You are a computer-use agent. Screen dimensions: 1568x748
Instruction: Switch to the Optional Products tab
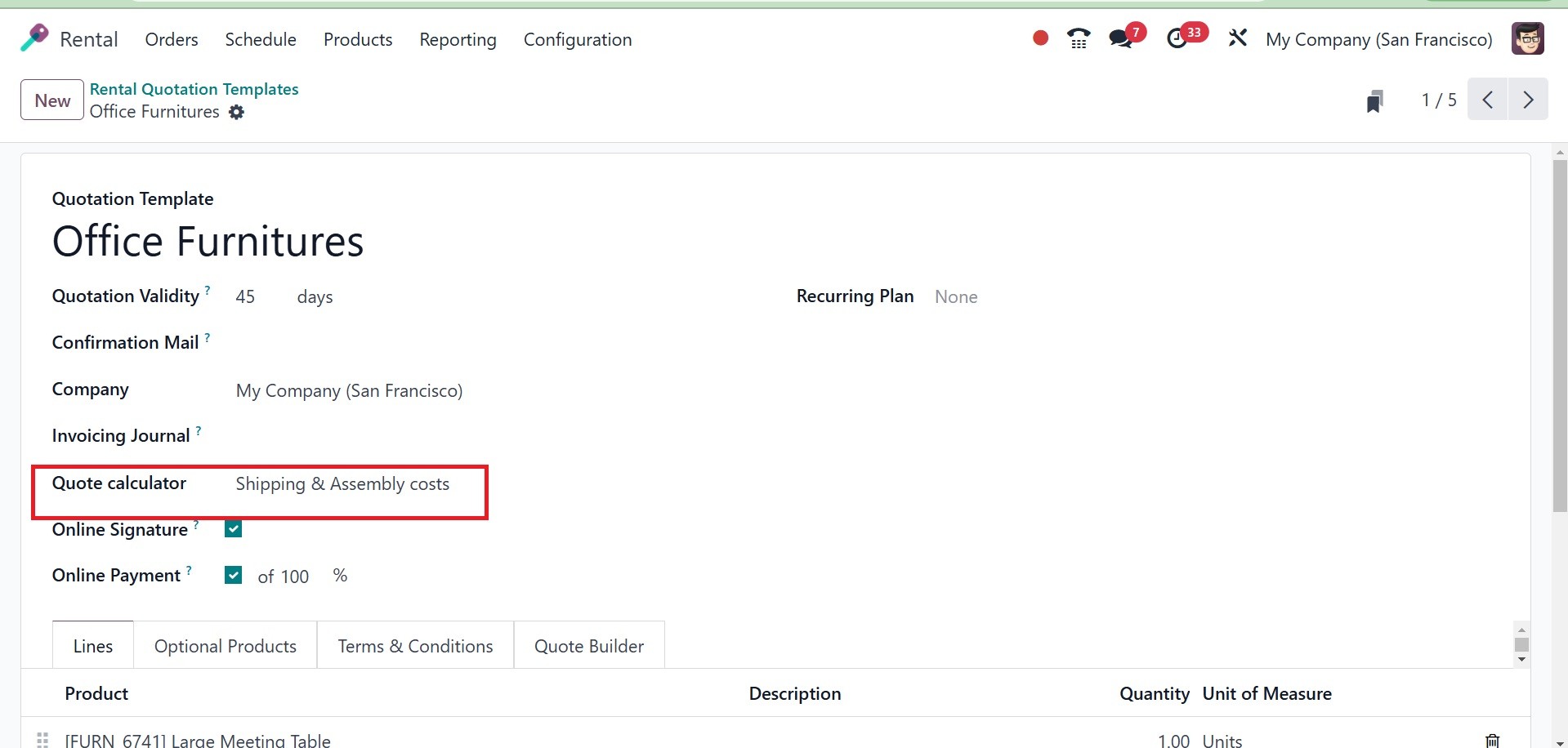click(x=226, y=646)
